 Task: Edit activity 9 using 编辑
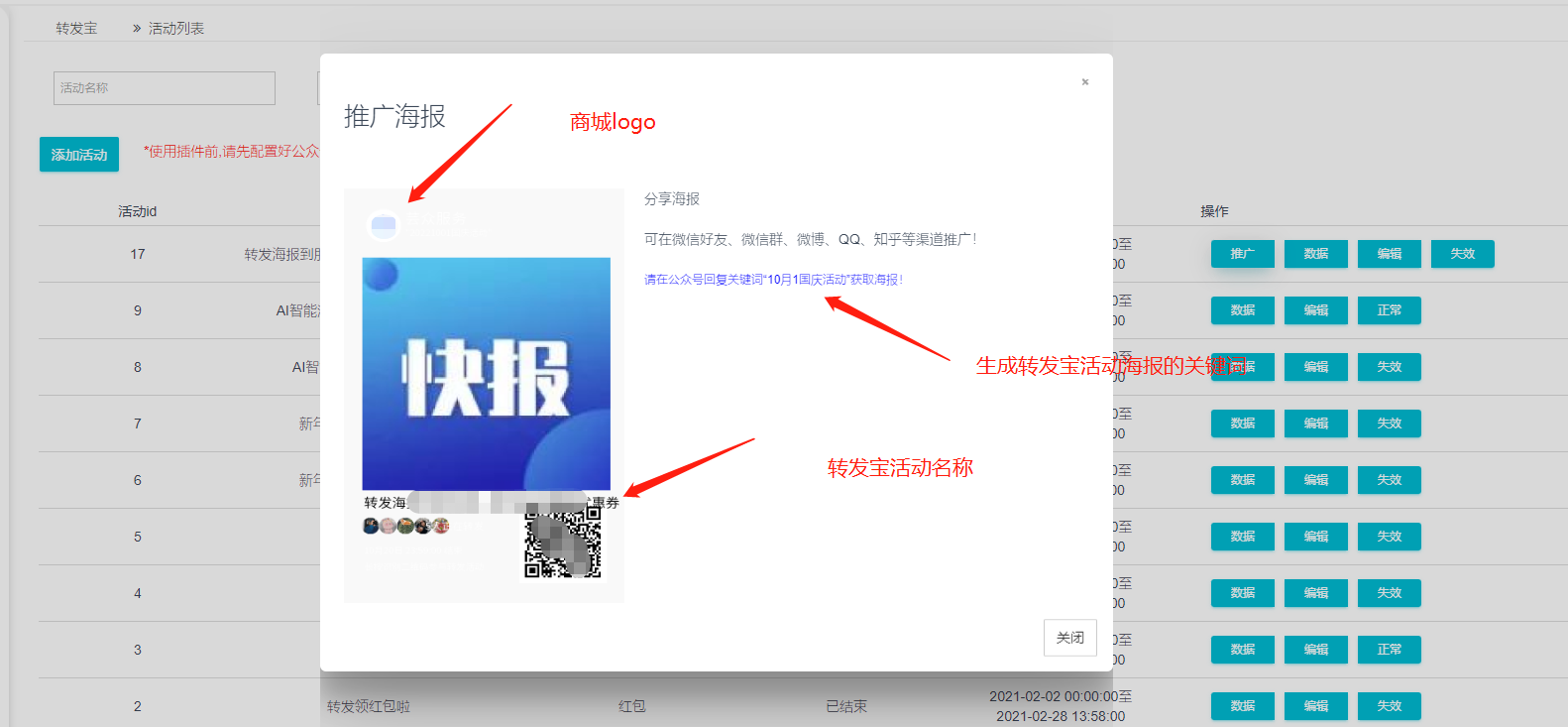click(x=1315, y=310)
